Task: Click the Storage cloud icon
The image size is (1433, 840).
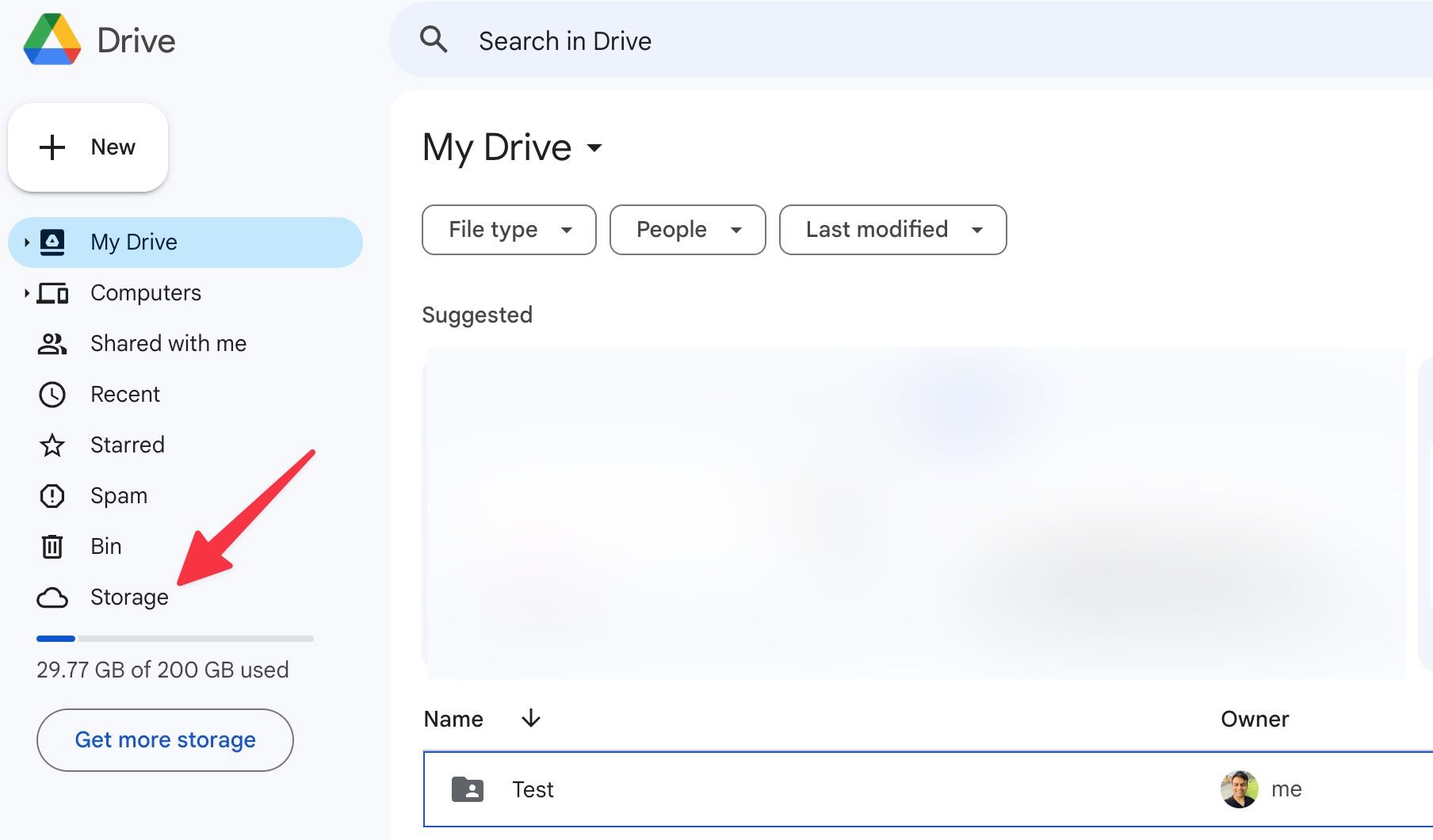Action: [52, 597]
